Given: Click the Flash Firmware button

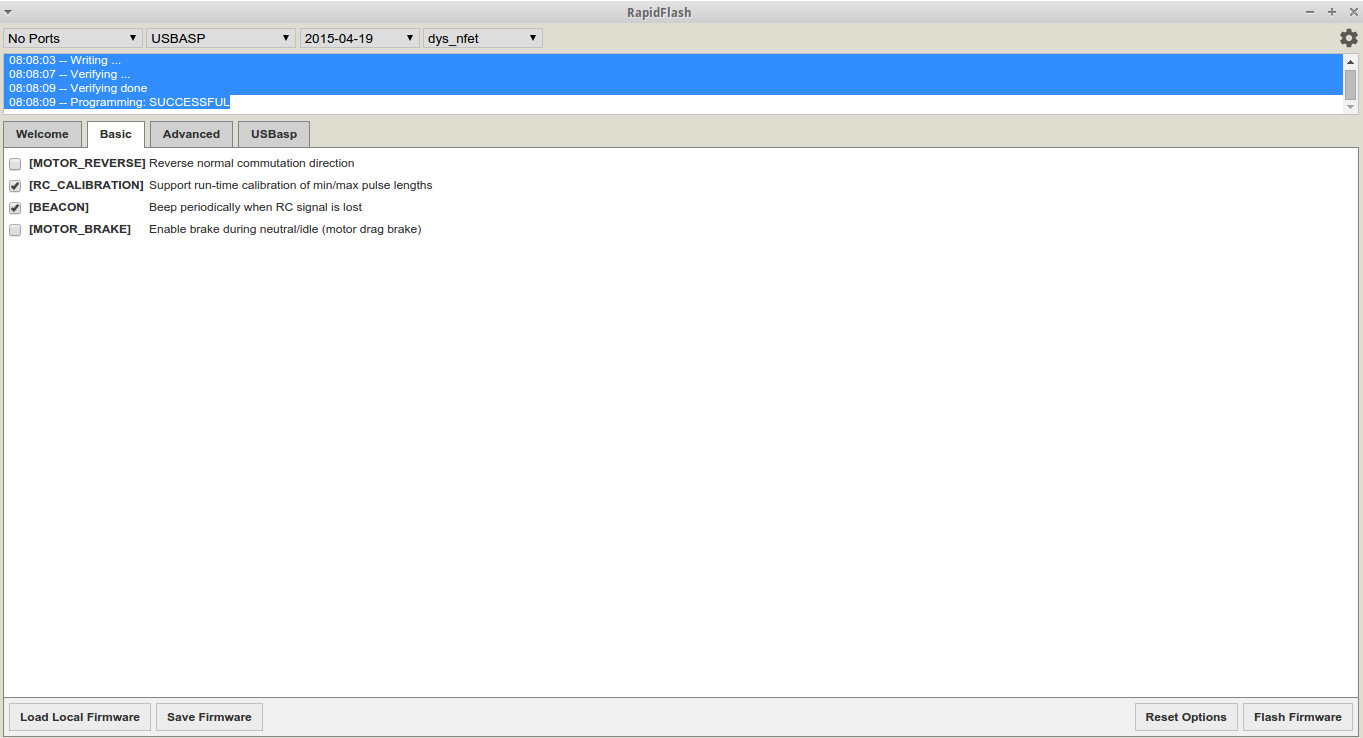Looking at the screenshot, I should (1298, 717).
